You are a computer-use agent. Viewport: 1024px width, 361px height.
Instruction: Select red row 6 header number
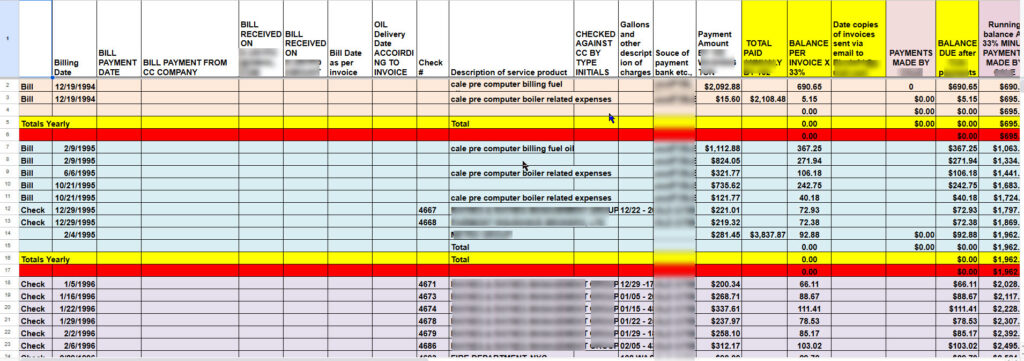[x=9, y=135]
